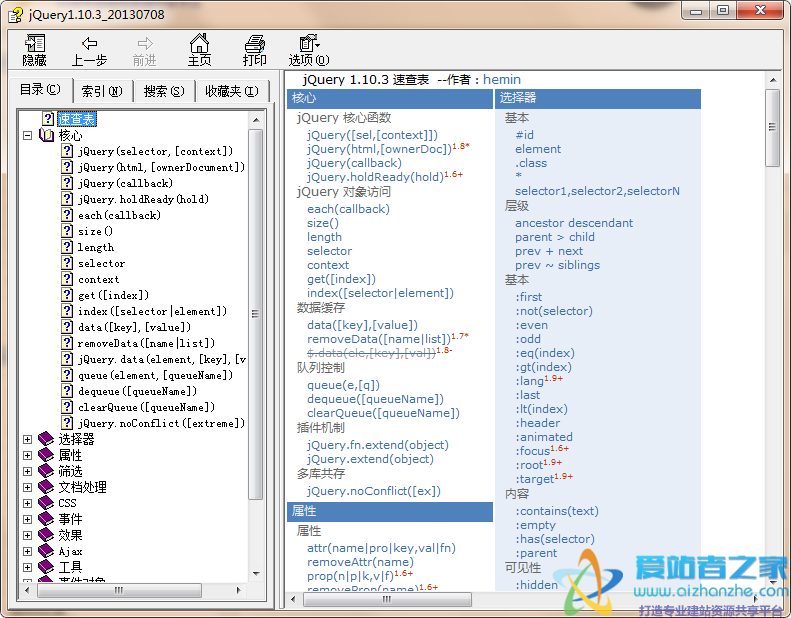This screenshot has width=791, height=618.
Task: Expand the Ajax tree node
Action: coord(28,551)
